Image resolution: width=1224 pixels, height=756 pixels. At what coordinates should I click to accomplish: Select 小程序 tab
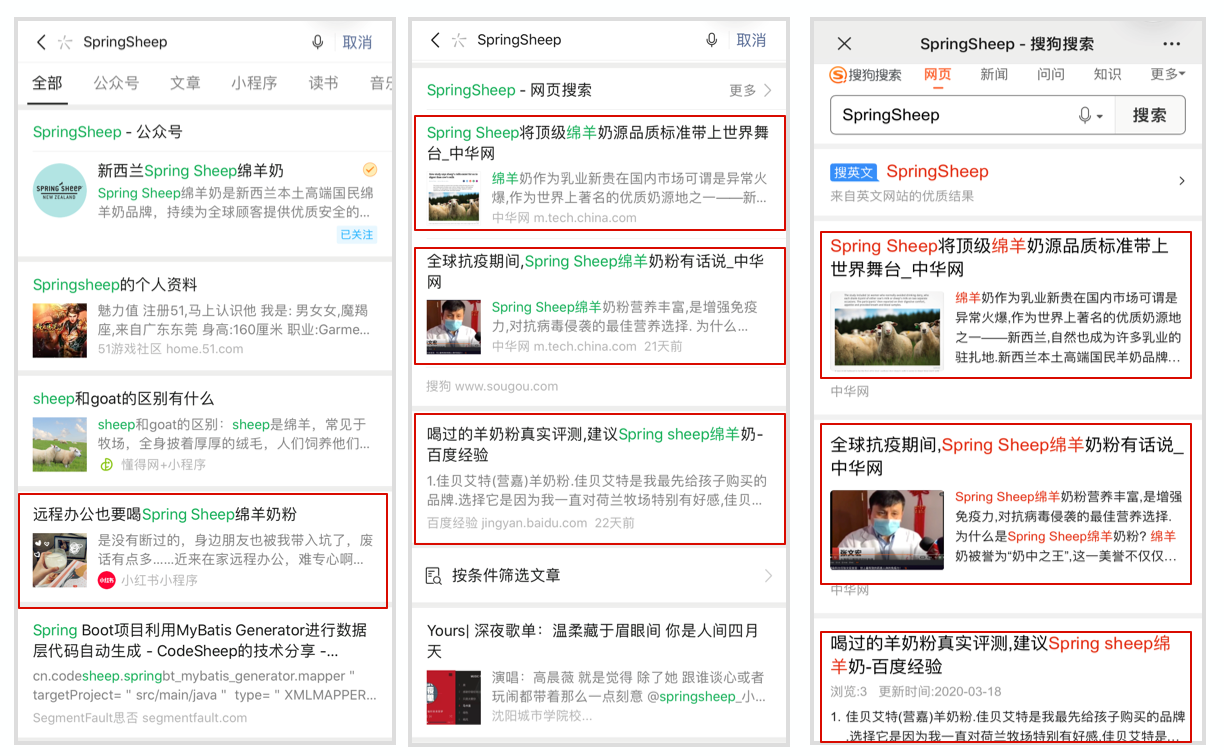pos(254,83)
